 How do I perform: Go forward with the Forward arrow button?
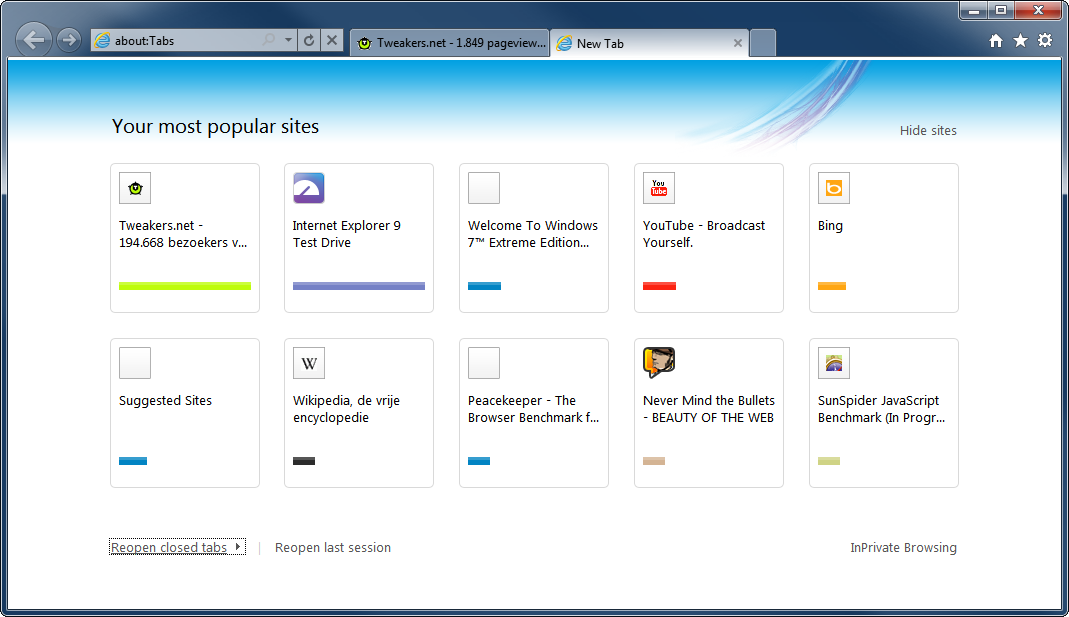pyautogui.click(x=68, y=40)
